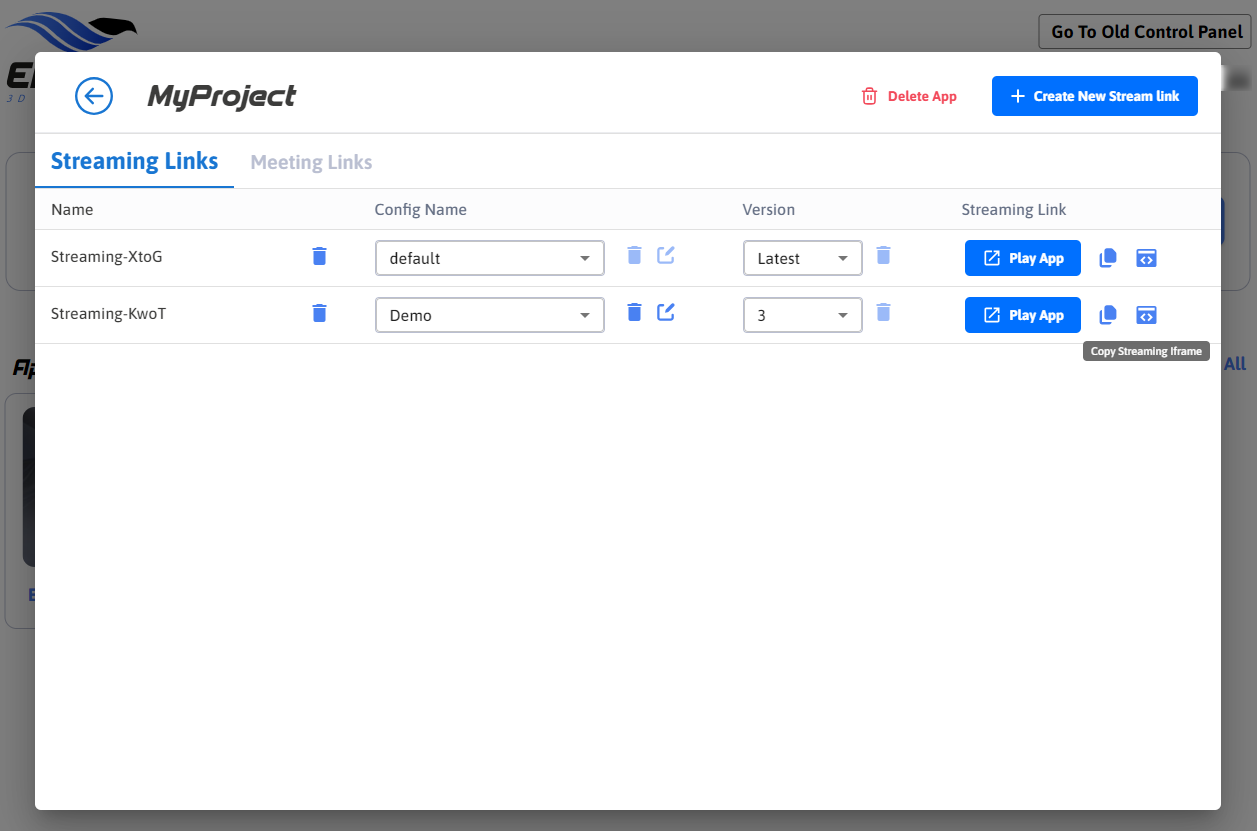Click Create New Stream link button
Image resolution: width=1257 pixels, height=831 pixels.
pyautogui.click(x=1094, y=96)
